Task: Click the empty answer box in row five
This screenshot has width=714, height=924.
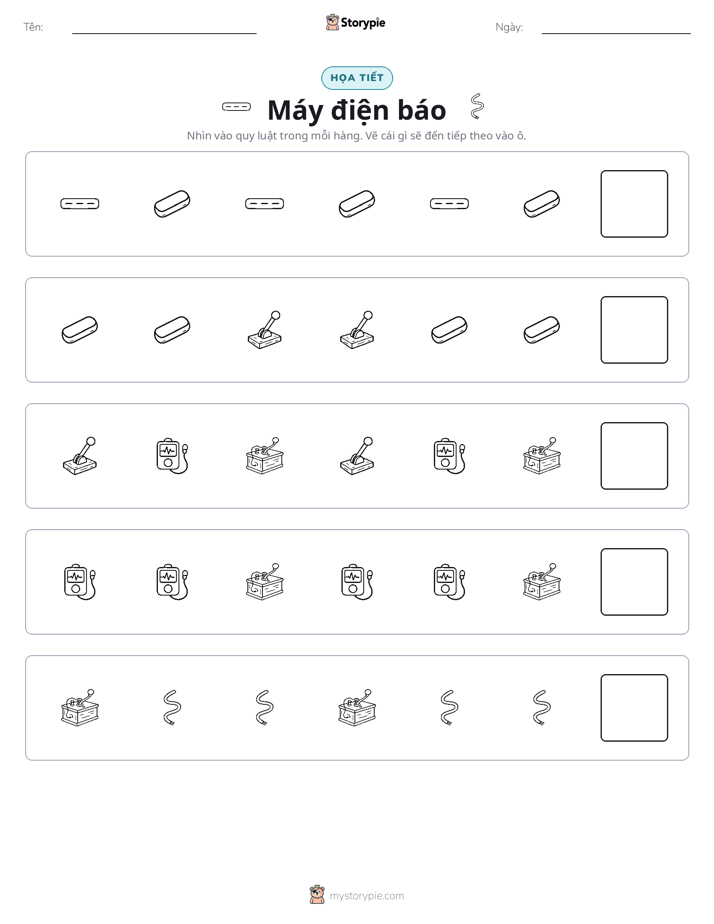Action: (634, 708)
